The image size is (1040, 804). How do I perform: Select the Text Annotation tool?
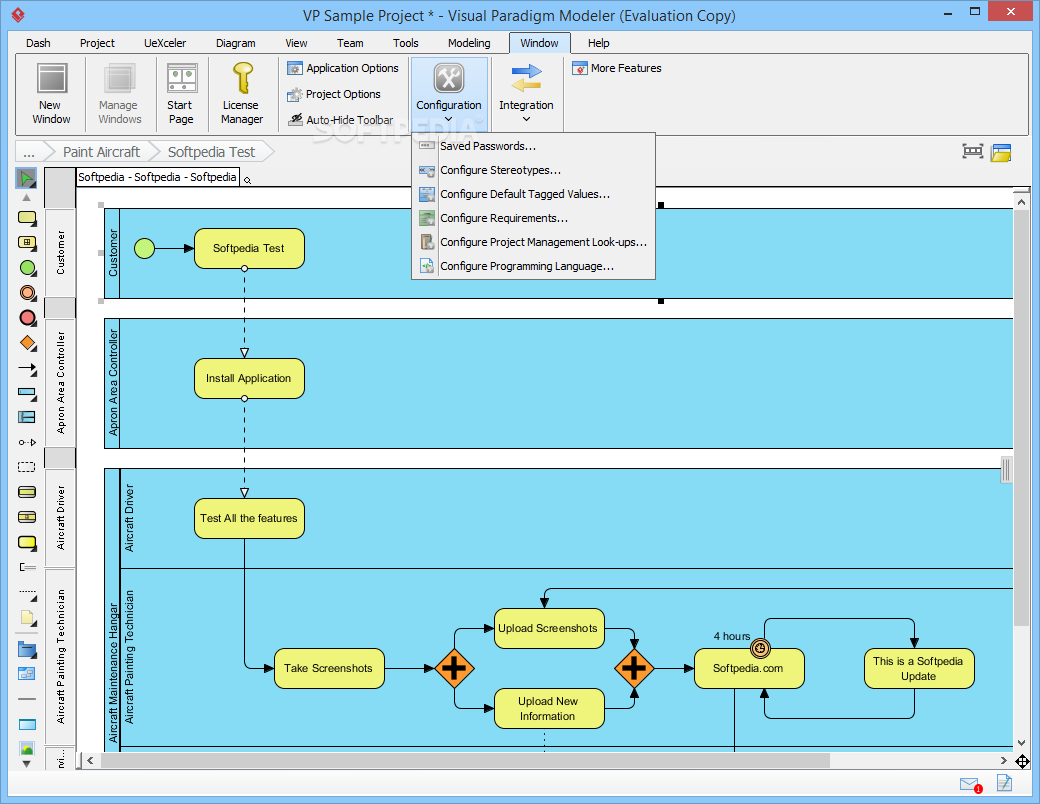pyautogui.click(x=27, y=567)
